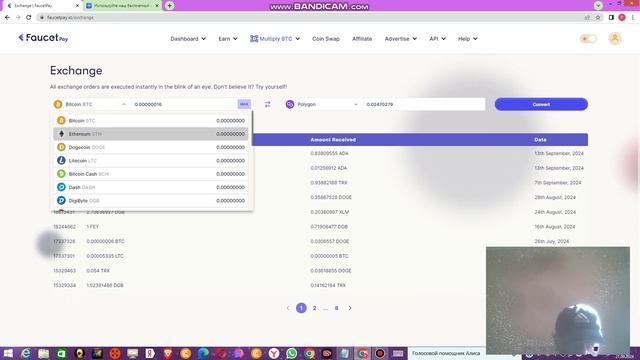
Task: Switch to the Exchange FaucetPay tab
Action: pos(43,6)
